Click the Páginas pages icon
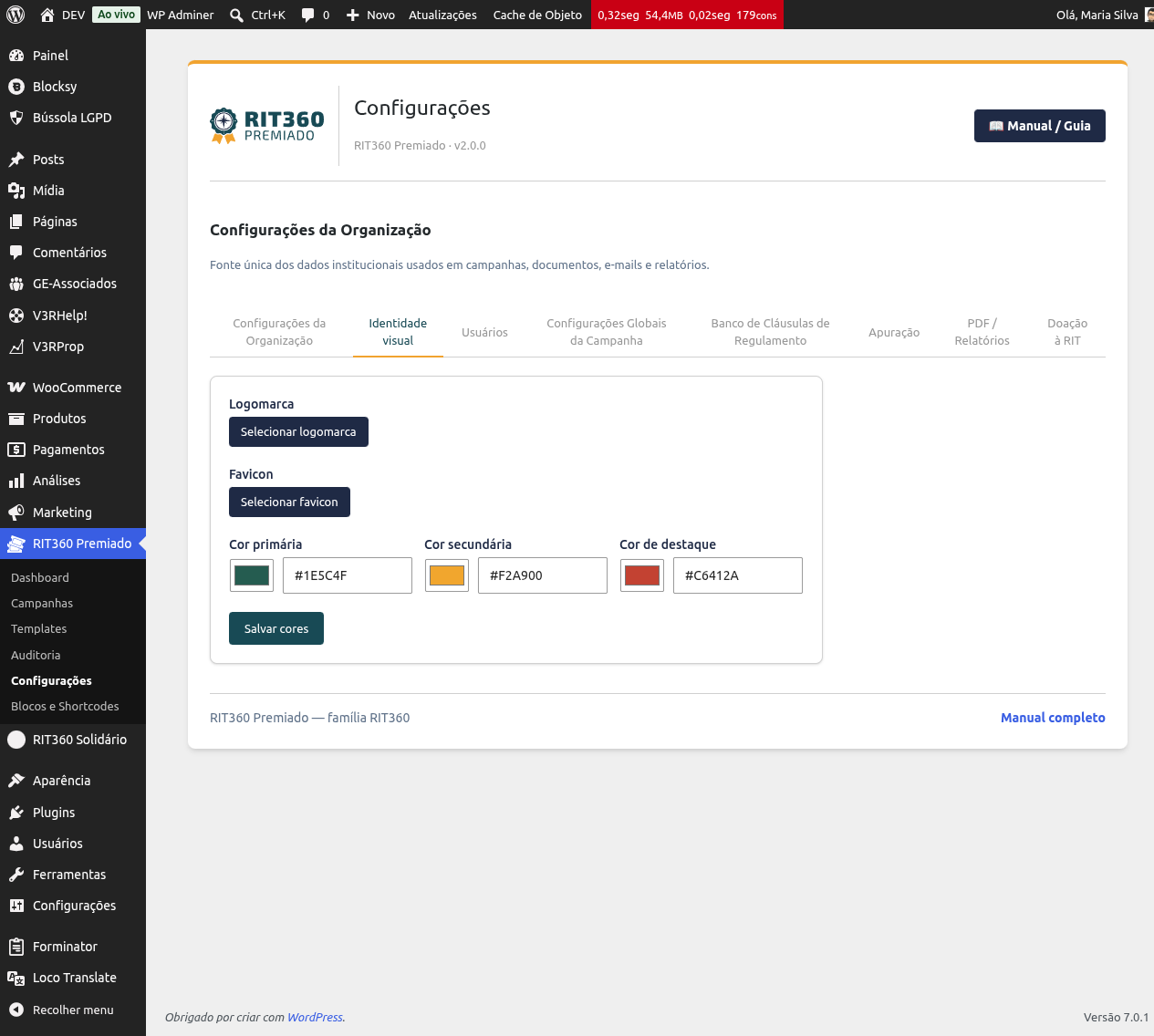This screenshot has width=1154, height=1036. (x=16, y=222)
